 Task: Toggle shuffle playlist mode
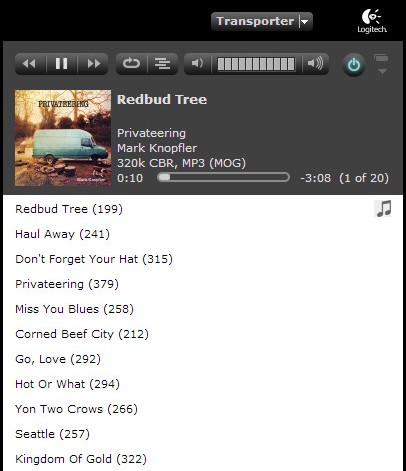pyautogui.click(x=163, y=63)
